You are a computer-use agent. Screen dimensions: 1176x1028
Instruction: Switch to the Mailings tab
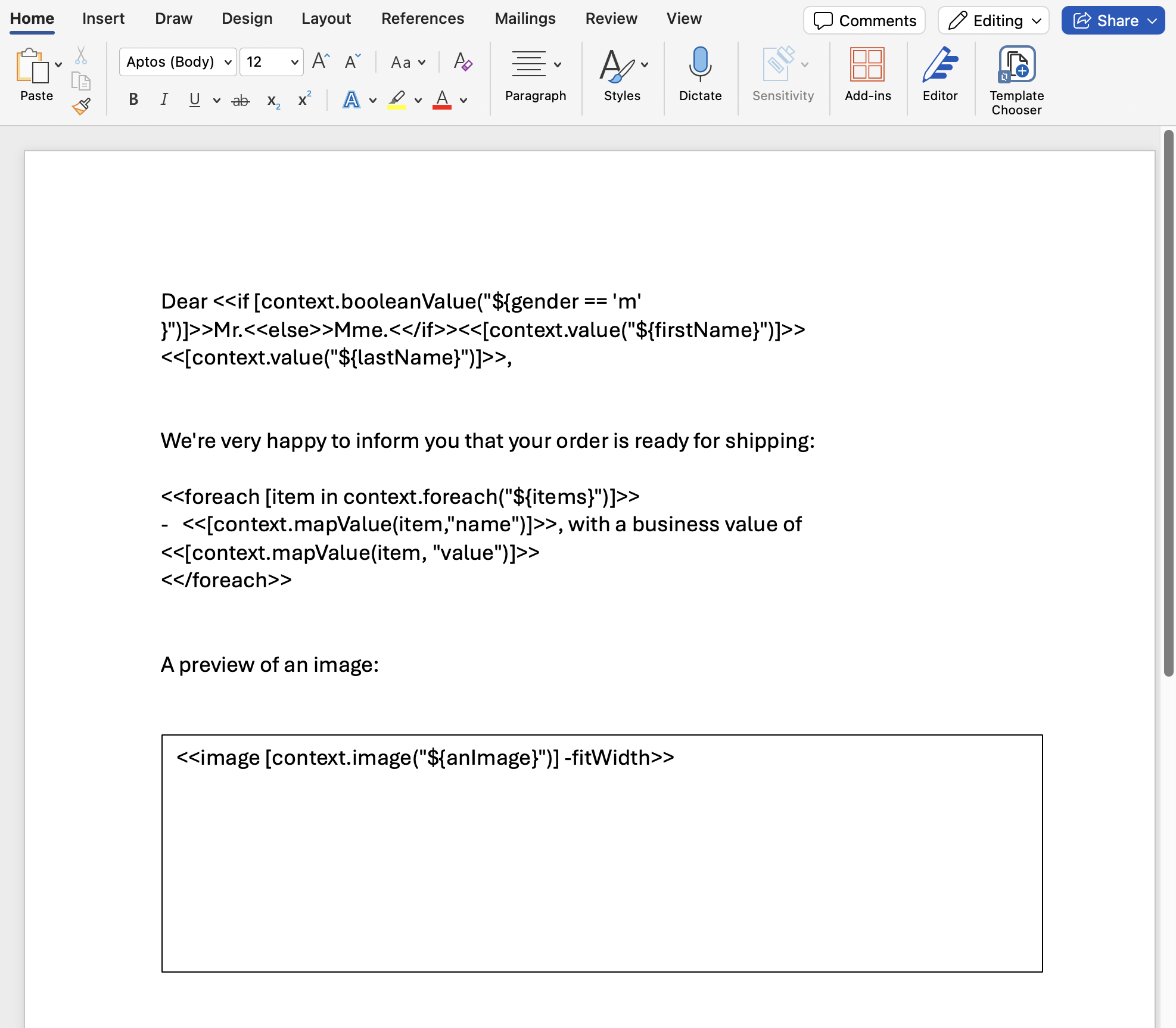pos(525,18)
